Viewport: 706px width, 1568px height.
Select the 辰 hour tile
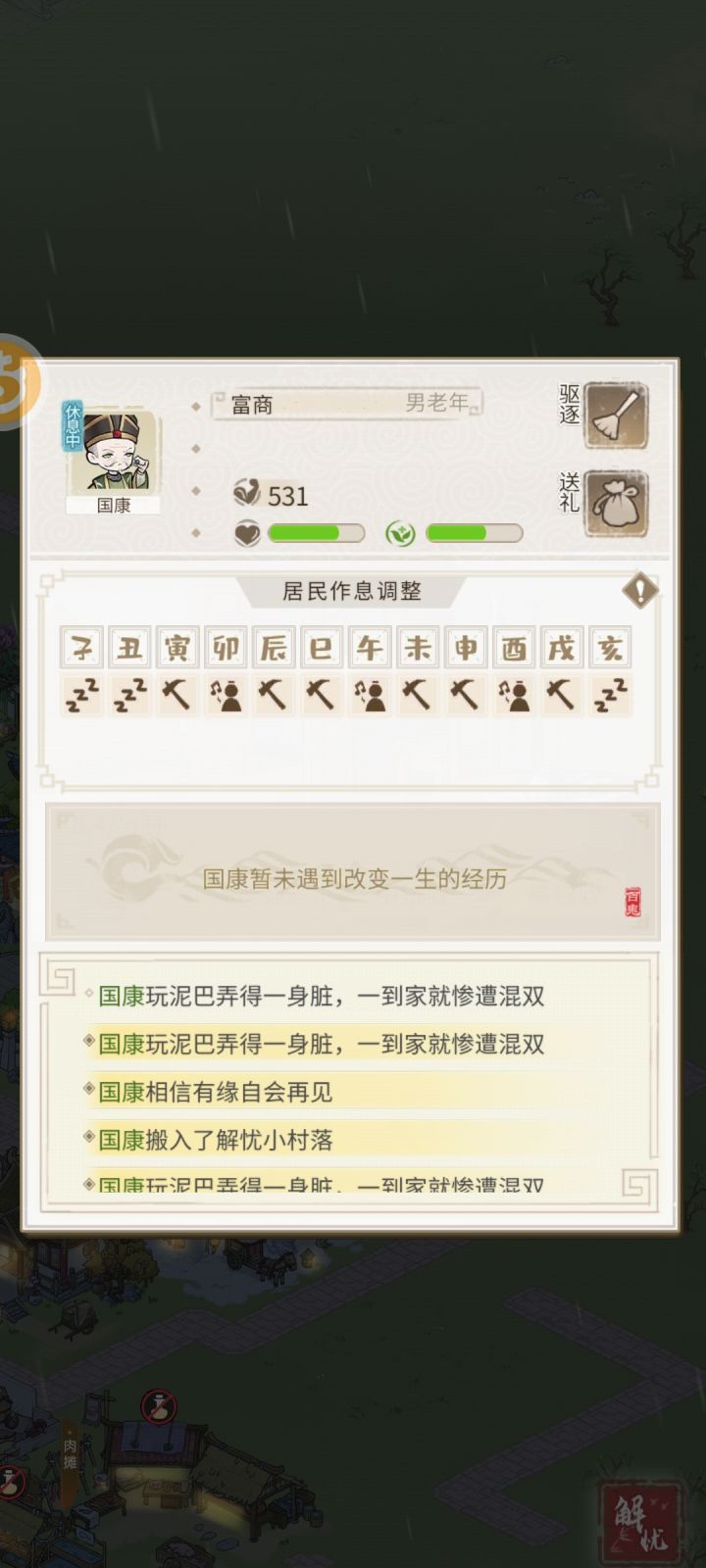(x=274, y=648)
